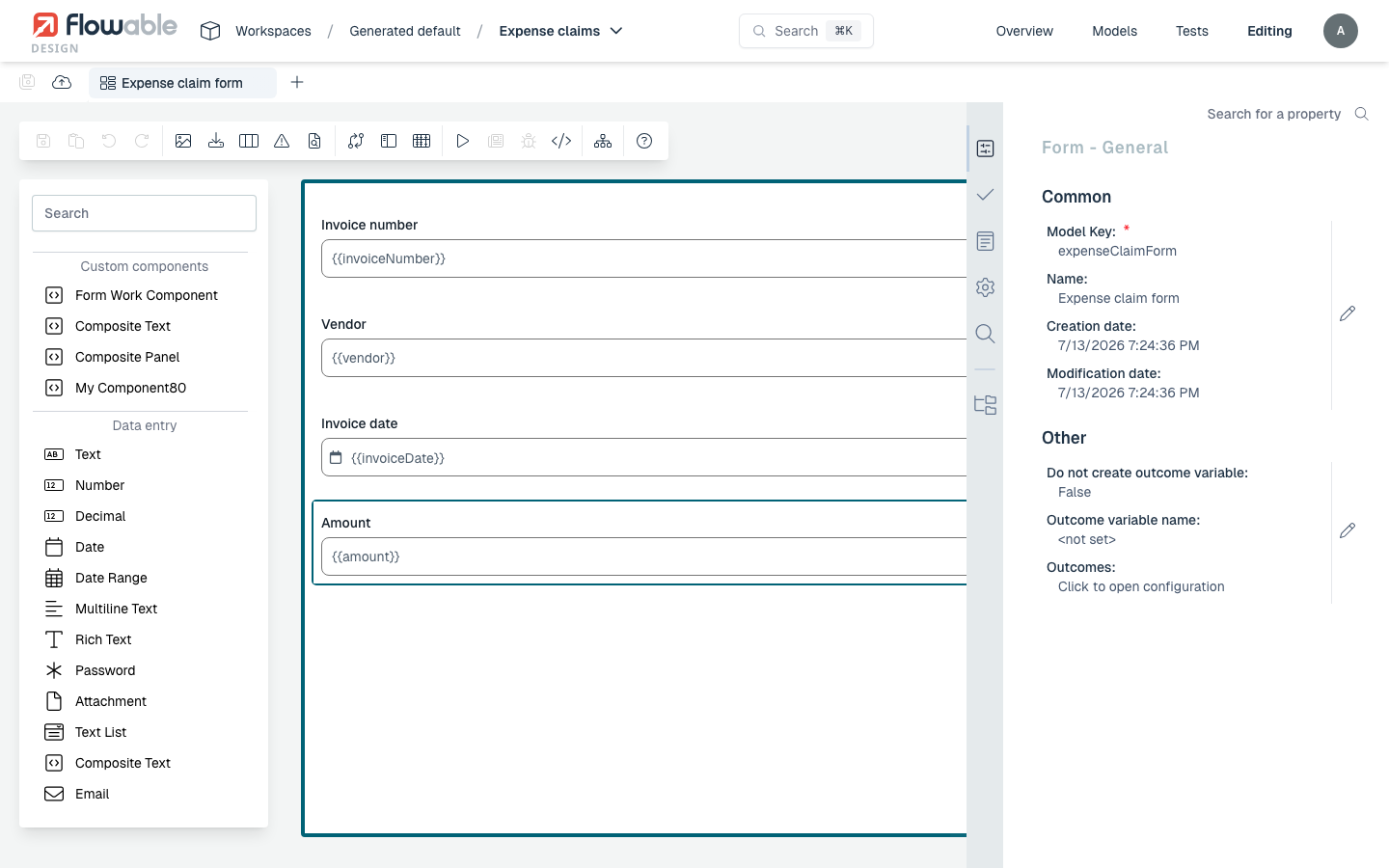Edit the Common properties with the pencil icon
This screenshot has width=1389, height=868.
click(x=1348, y=313)
